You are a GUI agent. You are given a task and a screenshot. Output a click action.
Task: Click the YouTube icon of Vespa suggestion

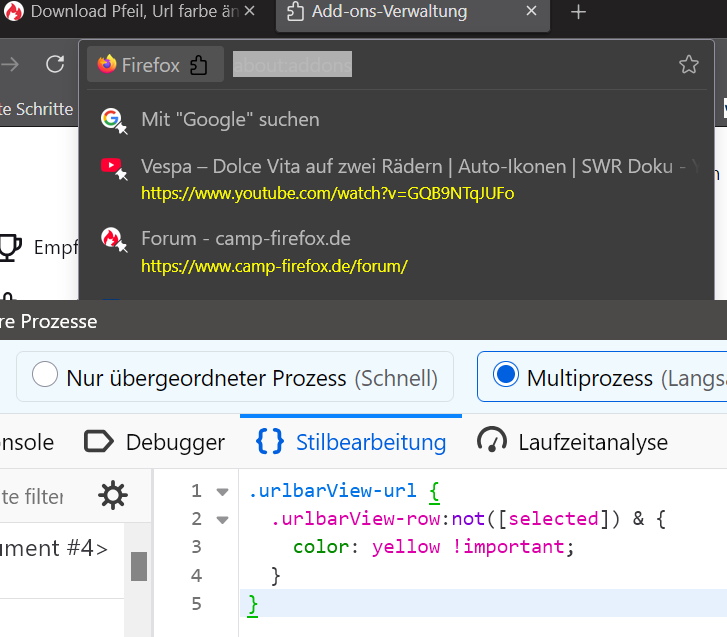[x=112, y=168]
